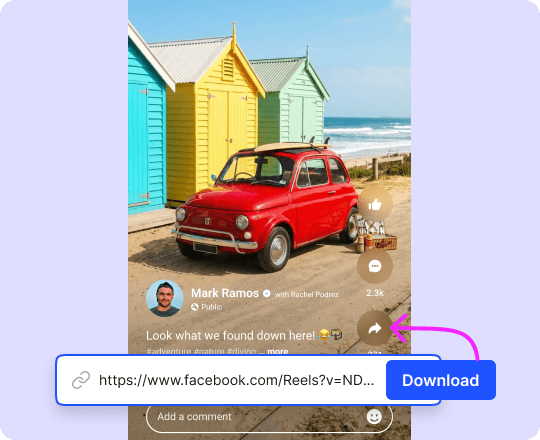Click the Public audience label
Image resolution: width=540 pixels, height=440 pixels.
212,307
